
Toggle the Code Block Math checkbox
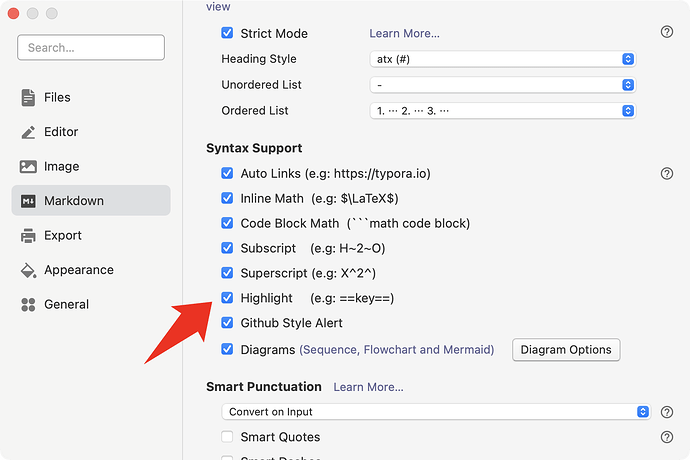[227, 223]
